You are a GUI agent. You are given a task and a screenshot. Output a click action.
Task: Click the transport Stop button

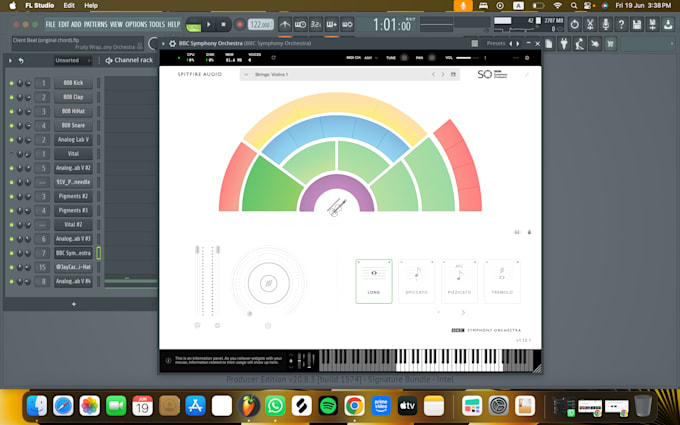223,25
